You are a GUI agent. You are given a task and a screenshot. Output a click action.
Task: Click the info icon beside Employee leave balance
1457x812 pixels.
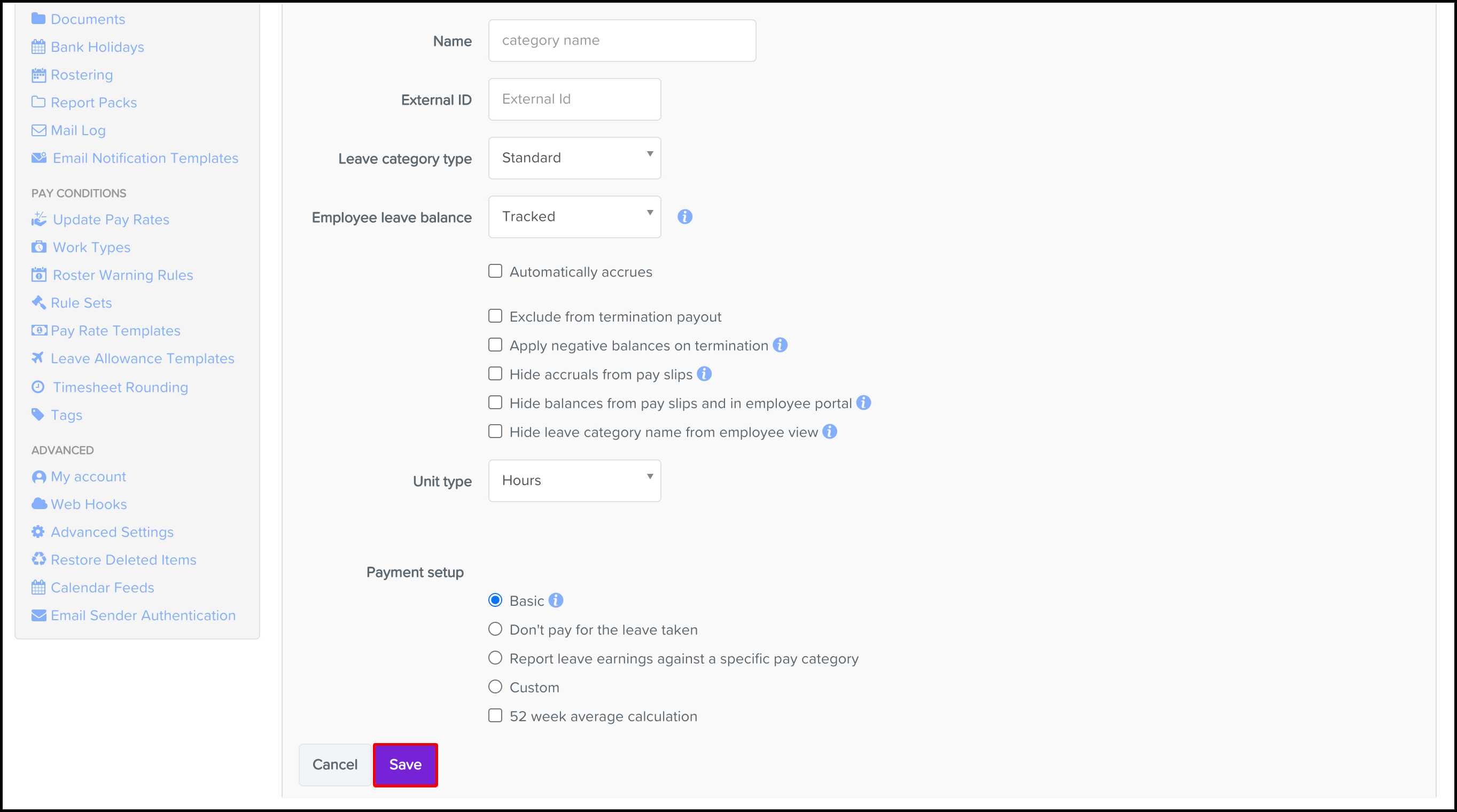[684, 216]
